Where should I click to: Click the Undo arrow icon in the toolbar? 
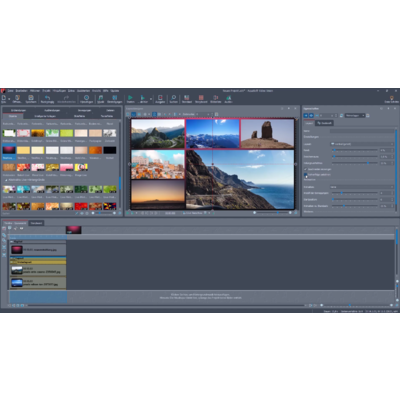click(x=47, y=99)
